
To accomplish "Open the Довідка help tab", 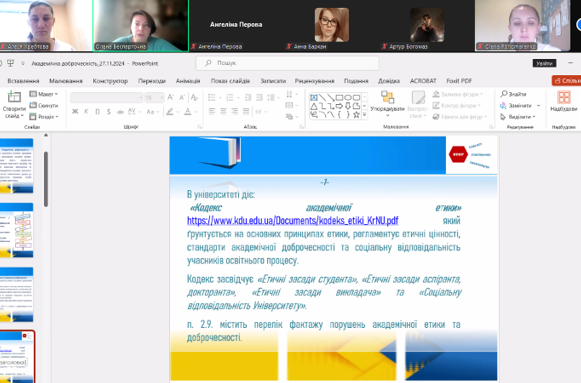I will (x=389, y=81).
